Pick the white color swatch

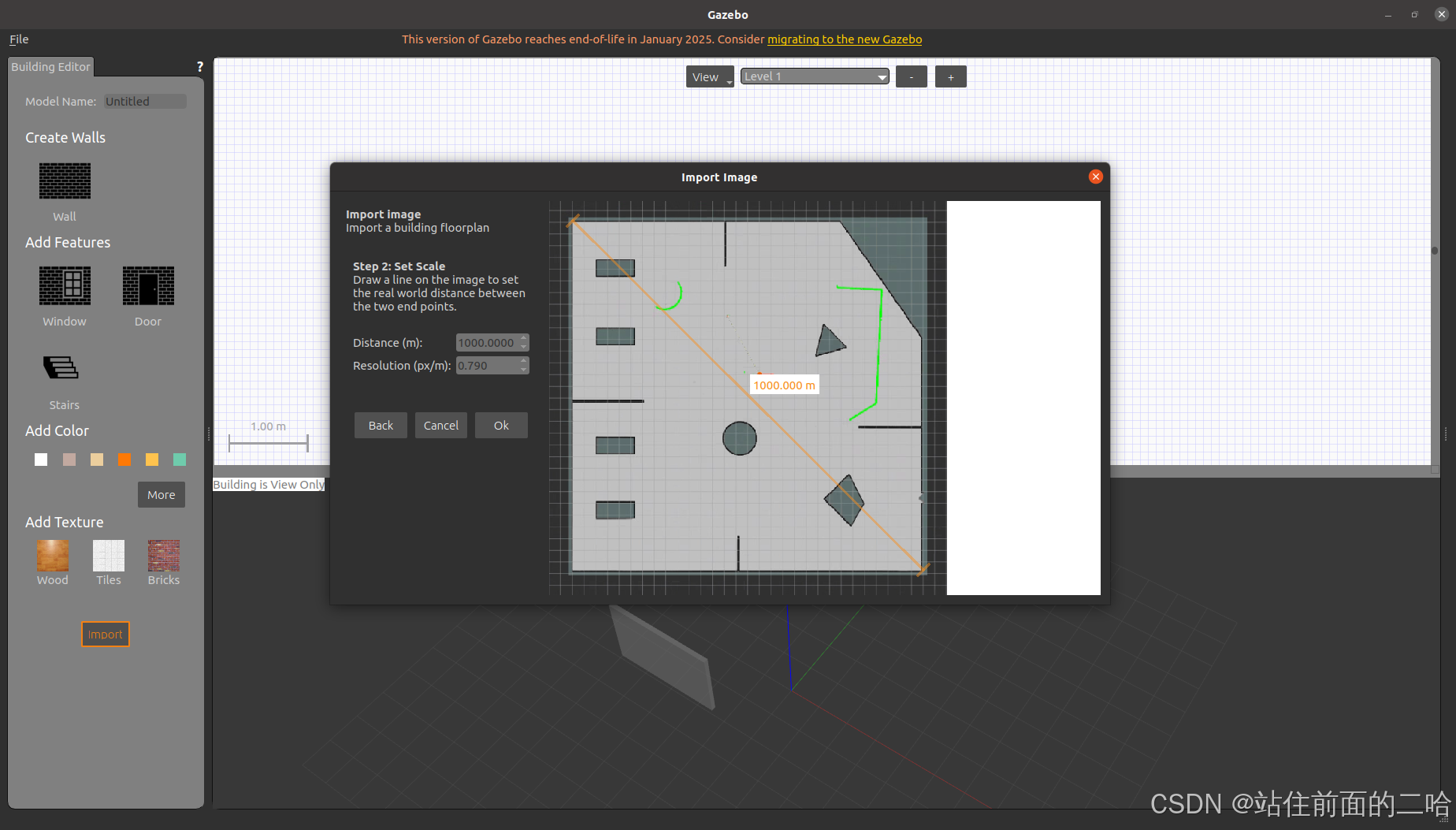coord(41,460)
